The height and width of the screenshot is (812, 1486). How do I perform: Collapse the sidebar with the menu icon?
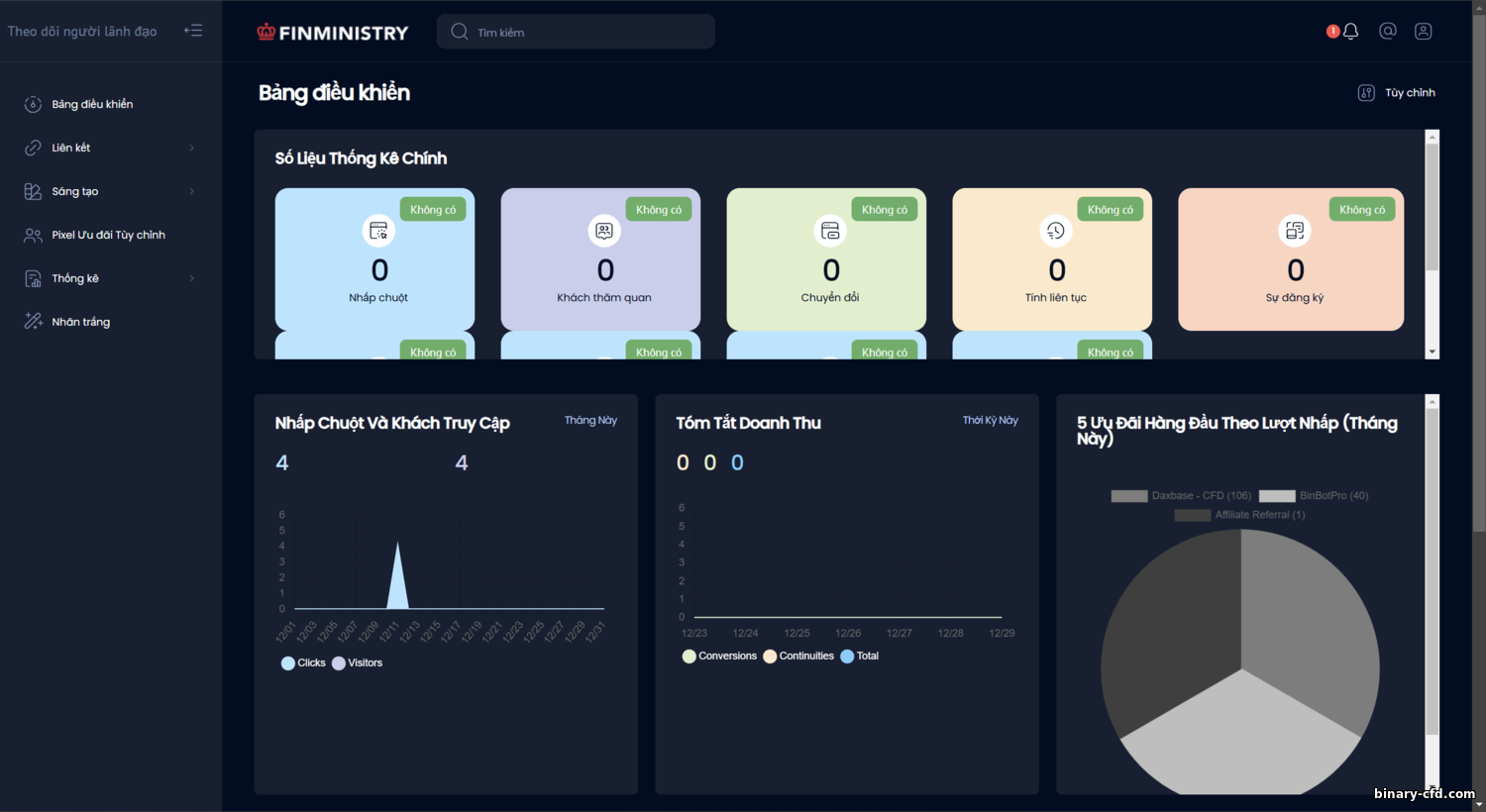[x=193, y=31]
